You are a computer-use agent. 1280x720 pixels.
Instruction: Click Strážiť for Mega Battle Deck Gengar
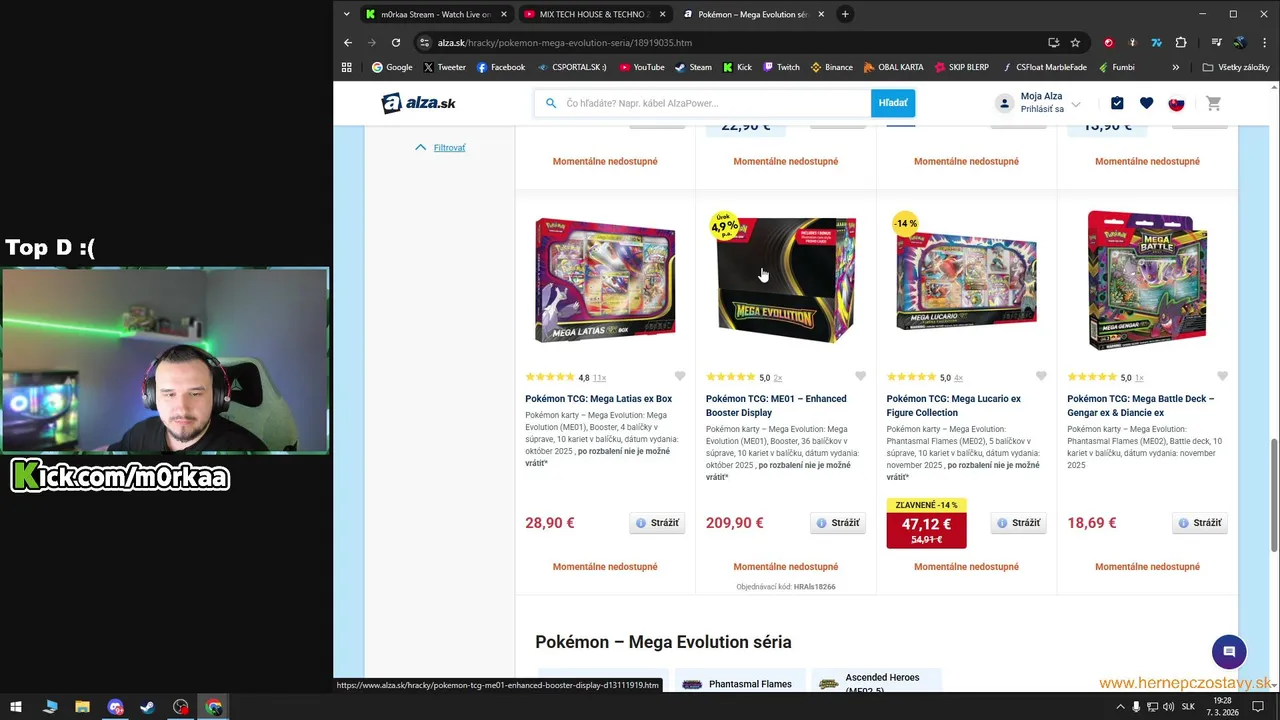click(x=1199, y=523)
